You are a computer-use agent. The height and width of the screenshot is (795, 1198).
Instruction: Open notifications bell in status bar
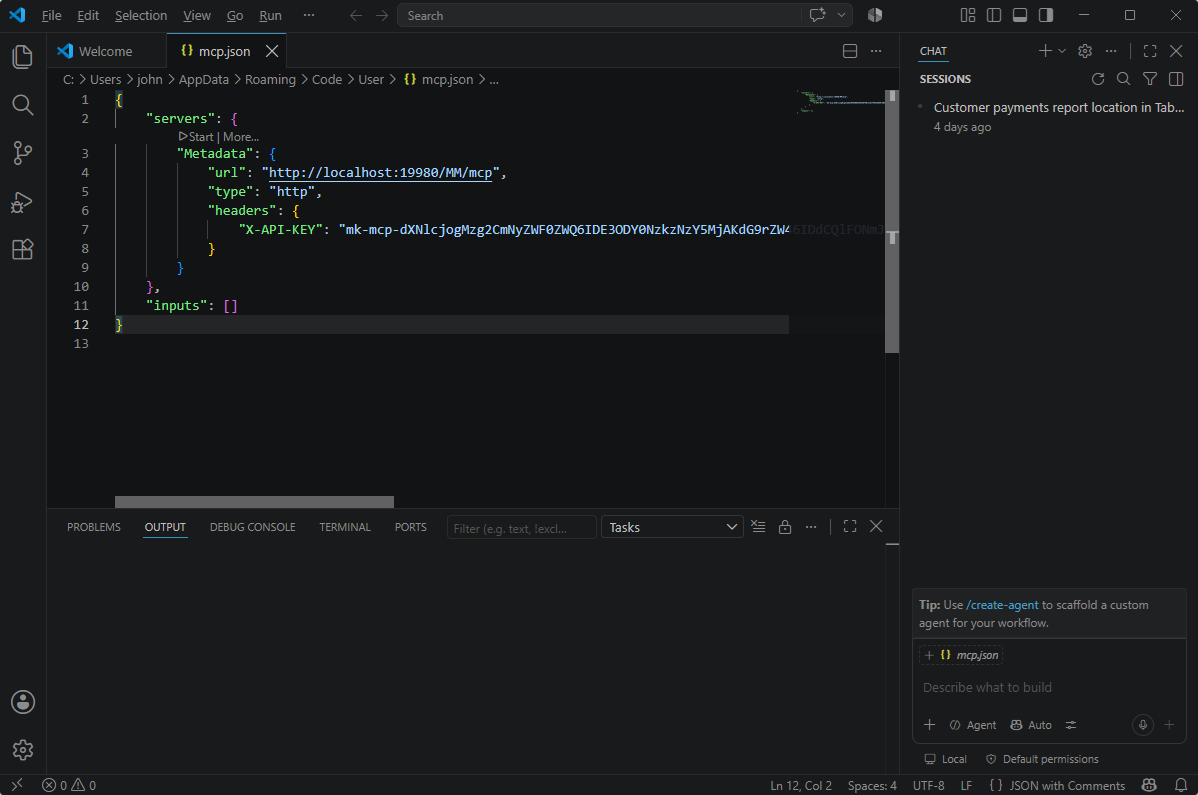(1180, 785)
